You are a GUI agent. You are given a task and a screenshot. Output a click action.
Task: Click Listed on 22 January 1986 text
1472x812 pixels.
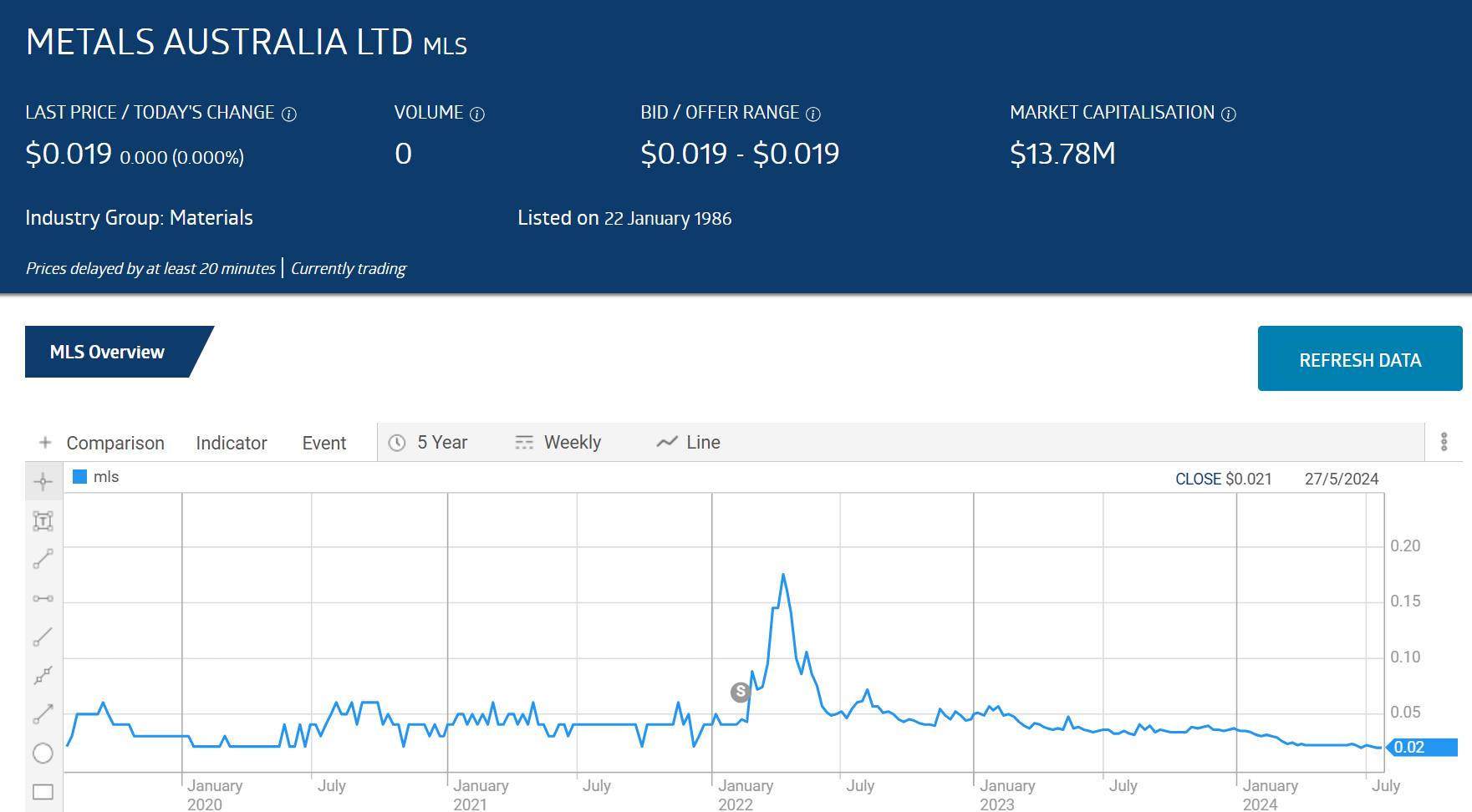[x=624, y=218]
